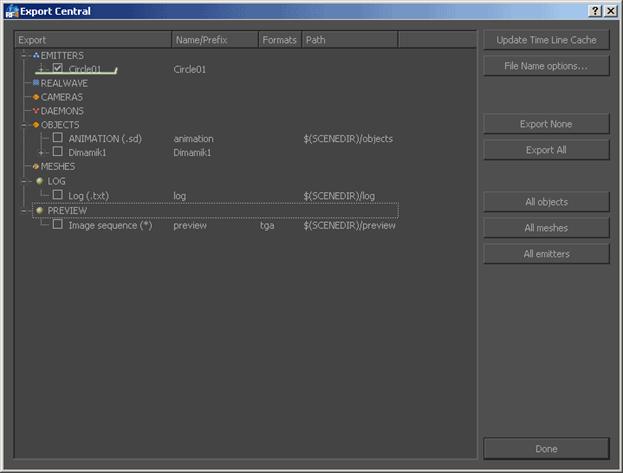
Task: Click the OBJECTS category icon
Action: click(36, 125)
